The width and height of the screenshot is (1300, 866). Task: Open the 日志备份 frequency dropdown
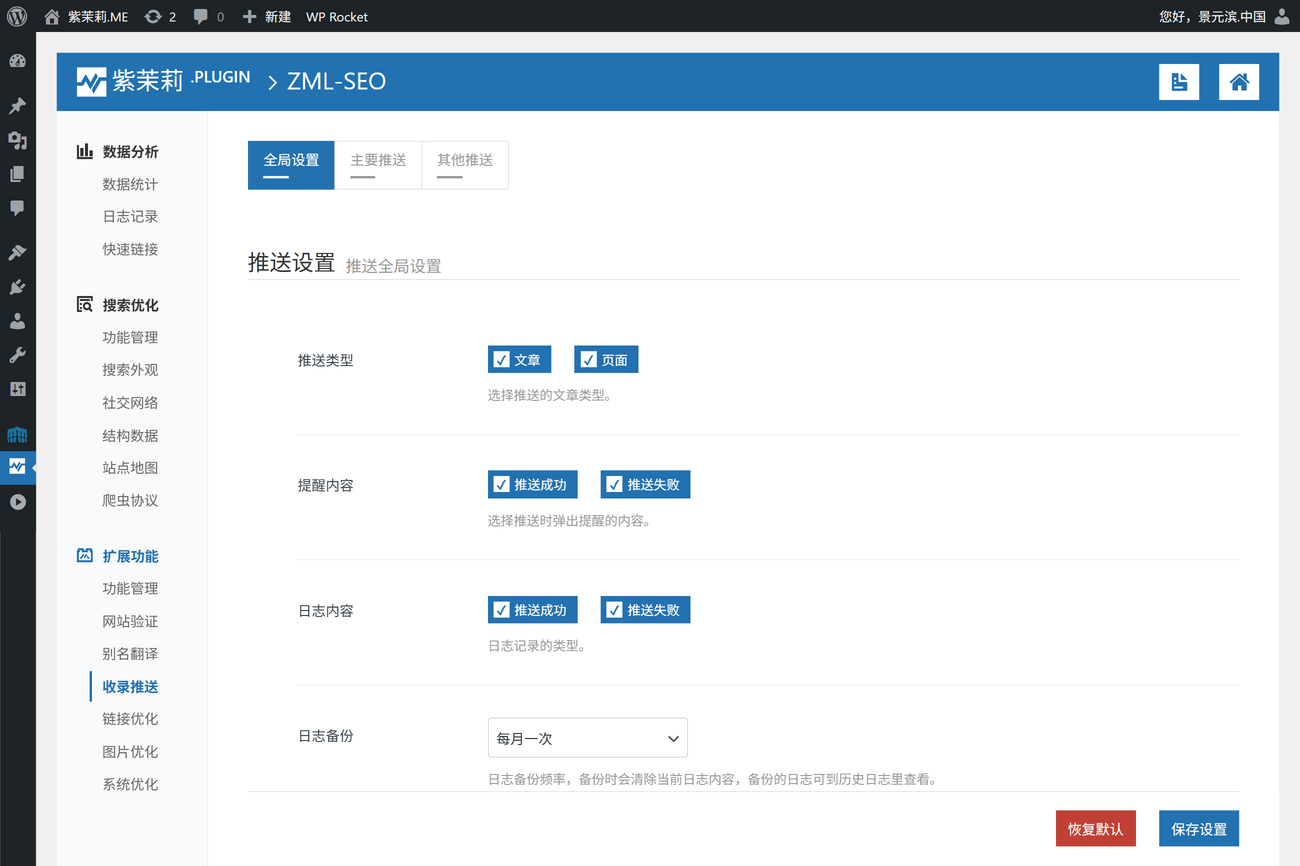point(588,738)
